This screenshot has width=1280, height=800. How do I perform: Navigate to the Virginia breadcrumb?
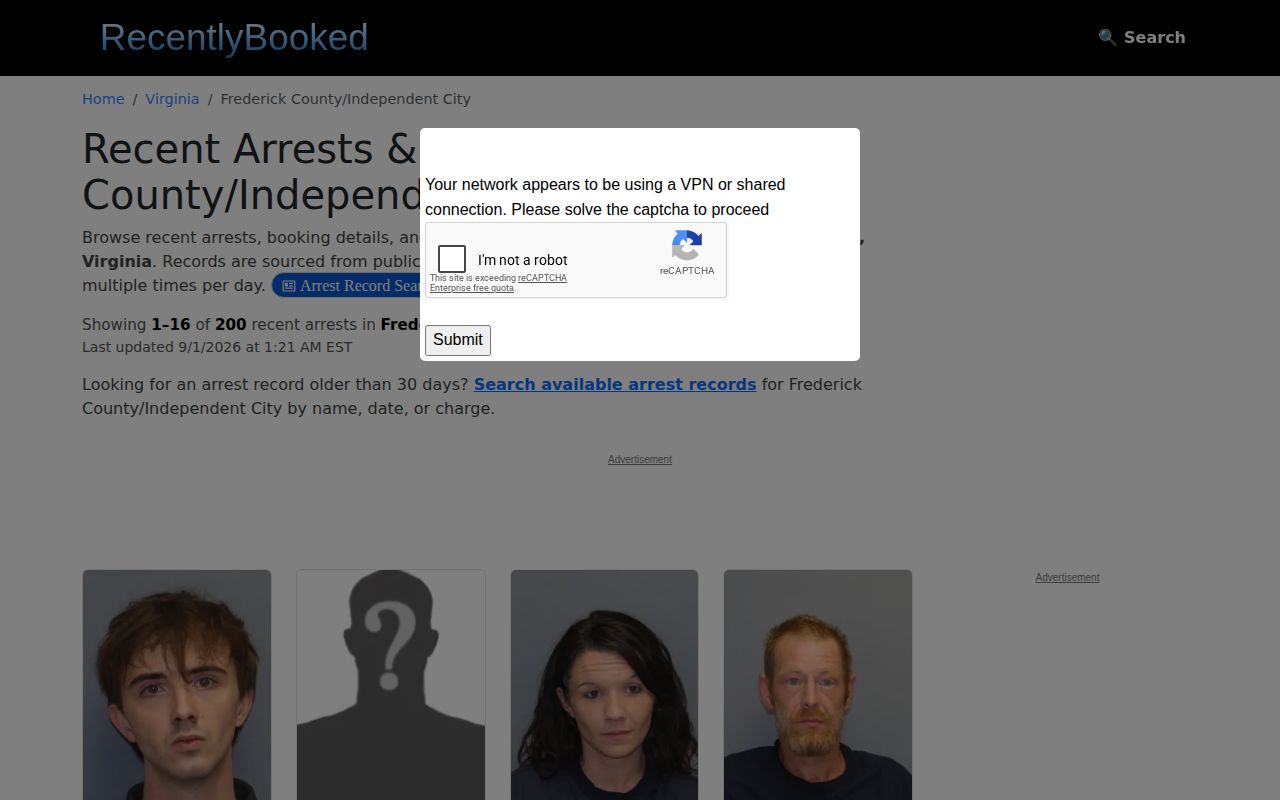point(172,99)
